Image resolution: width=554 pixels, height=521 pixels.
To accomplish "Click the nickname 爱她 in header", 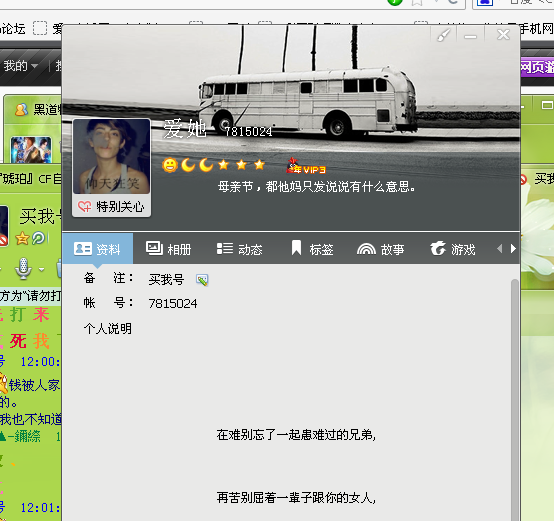I will pos(185,129).
